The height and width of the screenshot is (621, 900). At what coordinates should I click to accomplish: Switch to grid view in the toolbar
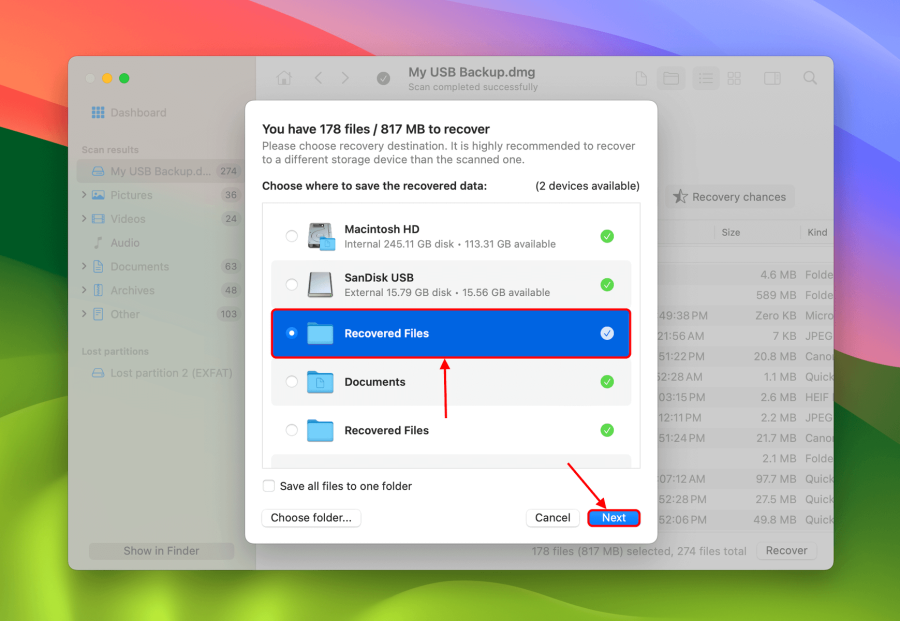click(735, 78)
